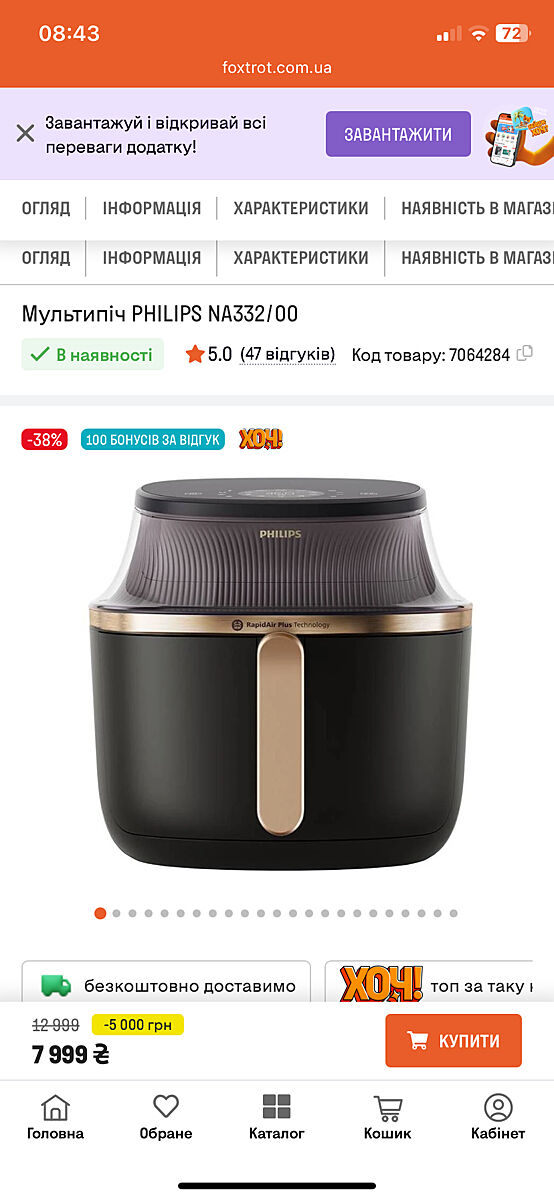Select the second image carousel dot
Viewport: 554px width, 1200px height.
click(x=116, y=913)
